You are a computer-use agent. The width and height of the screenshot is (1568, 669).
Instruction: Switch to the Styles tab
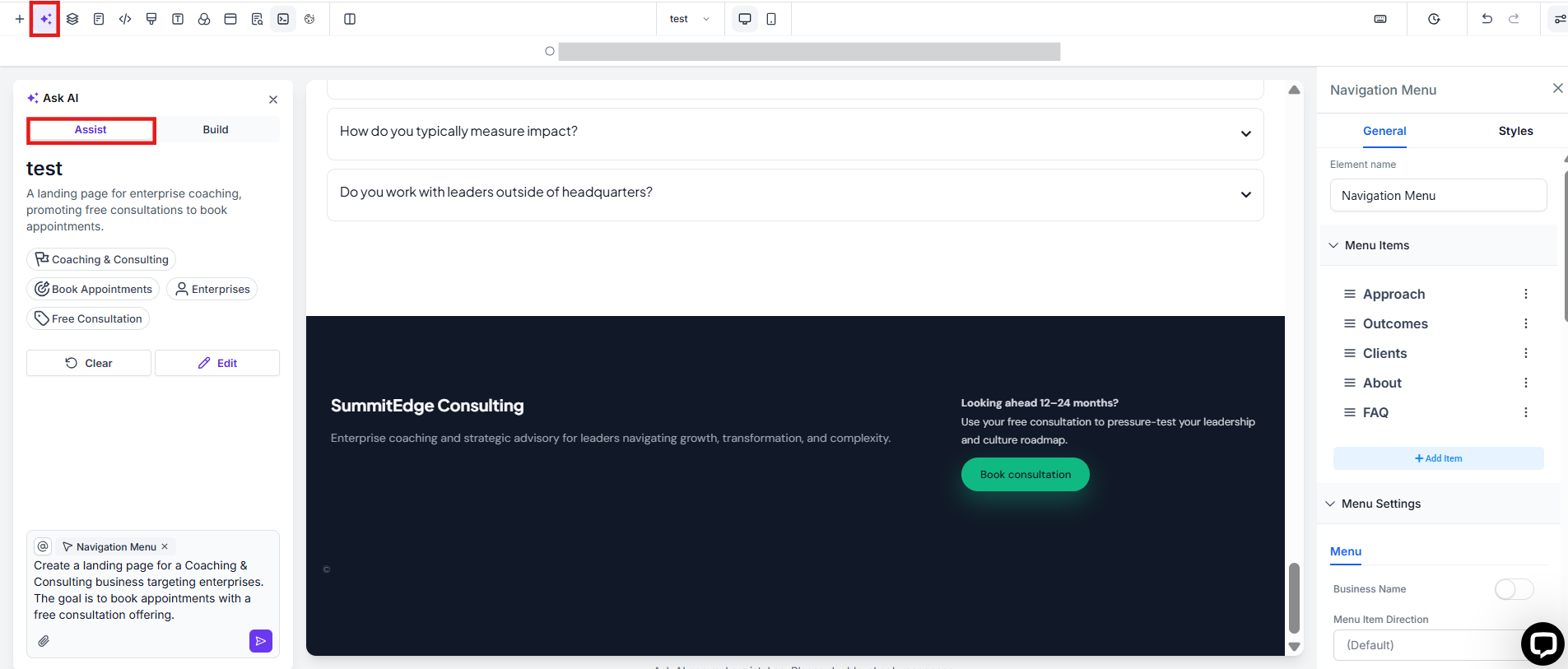(1515, 131)
